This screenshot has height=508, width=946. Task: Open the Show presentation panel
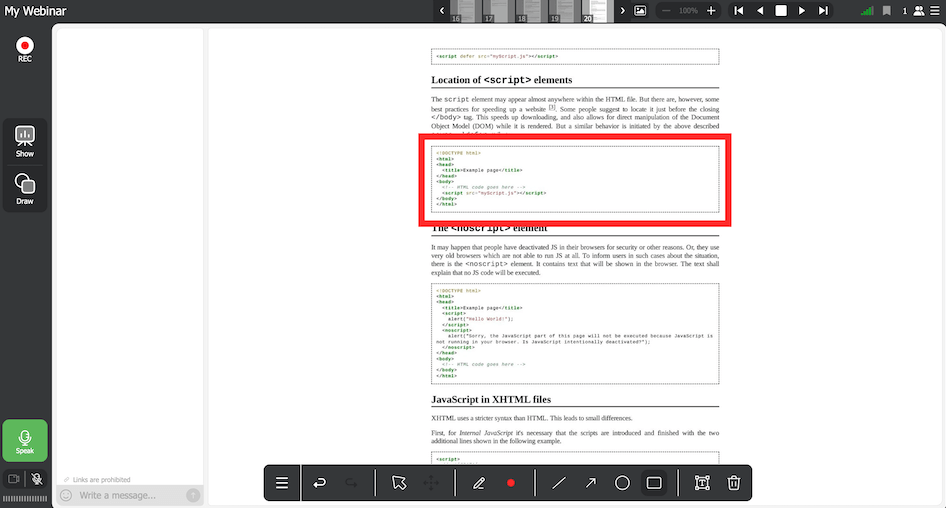pos(25,142)
